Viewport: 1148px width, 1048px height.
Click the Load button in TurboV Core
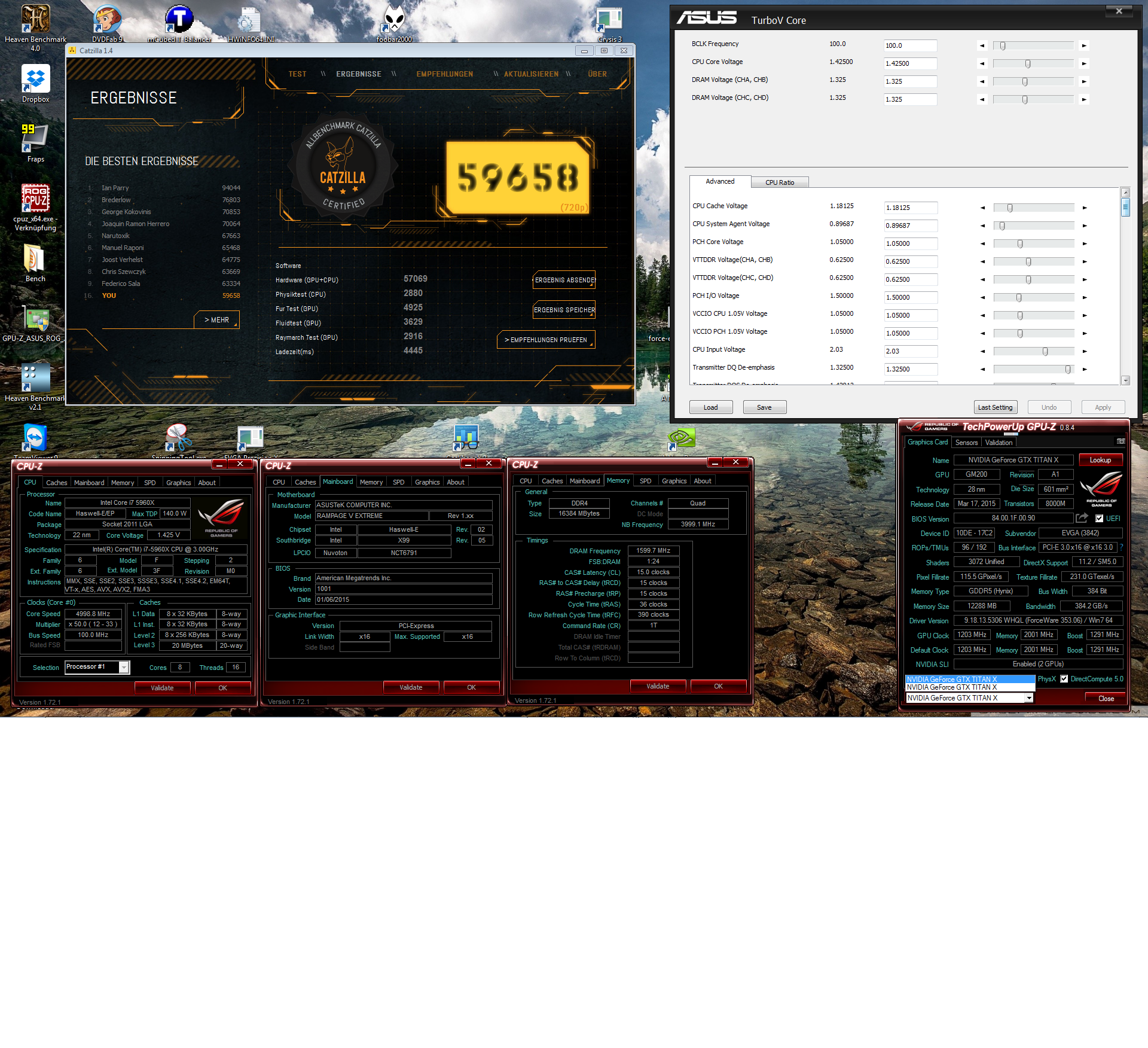click(710, 407)
